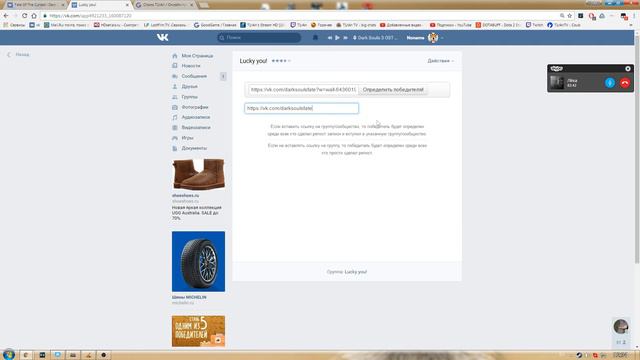The width and height of the screenshot is (640, 360).
Task: Open the Twitch bookmark
Action: coord(534,25)
